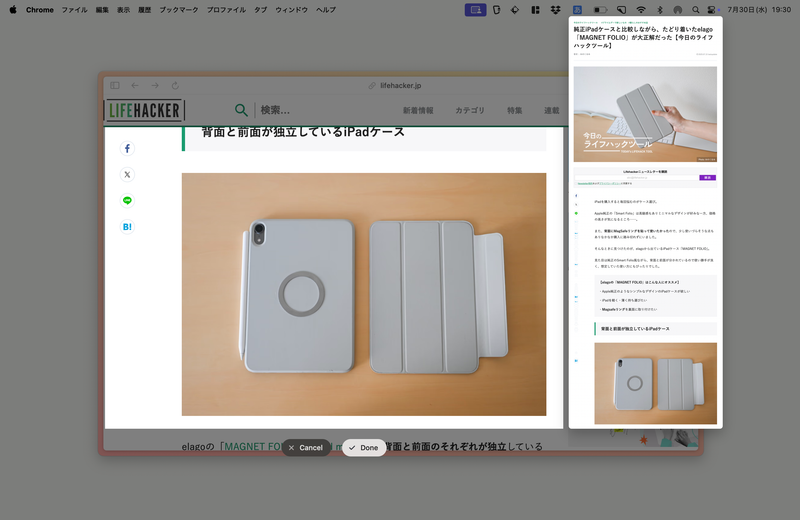Click the browser back arrow
800x520 pixels.
point(135,86)
